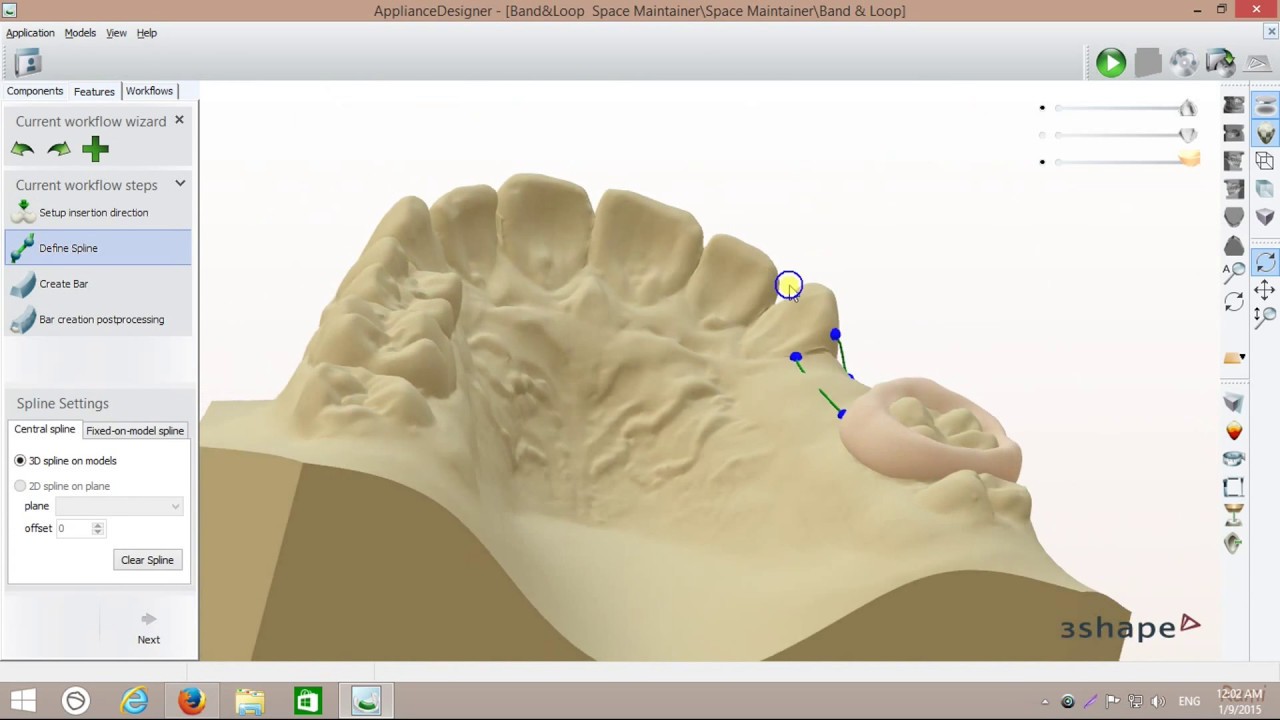Viewport: 1280px width, 720px height.
Task: Open the Models menu
Action: click(x=80, y=33)
